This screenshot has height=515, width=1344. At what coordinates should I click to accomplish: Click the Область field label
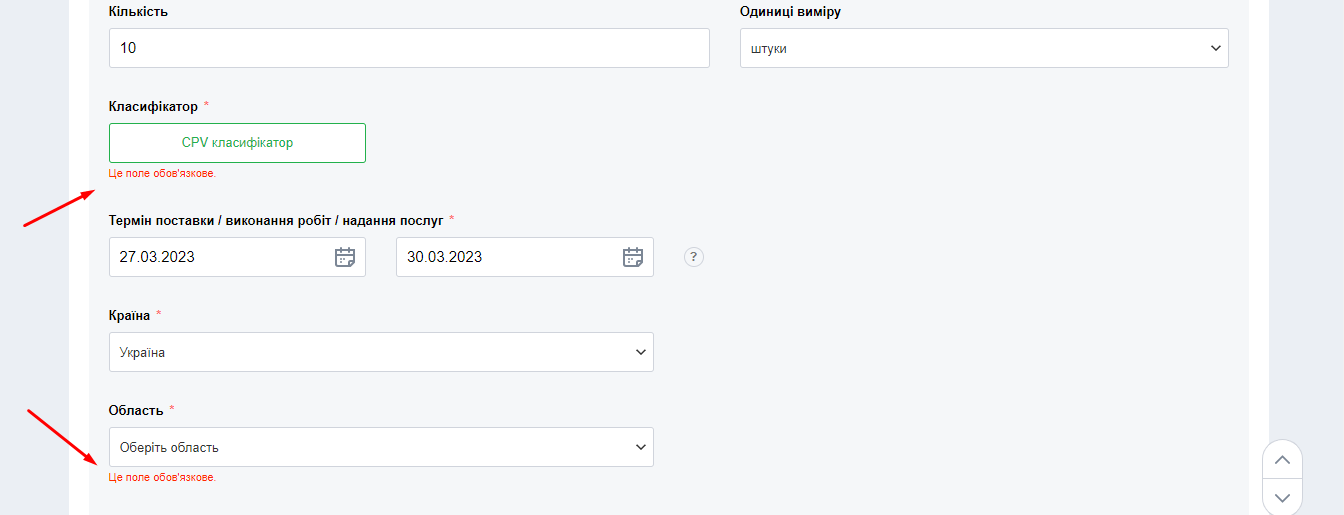(x=135, y=410)
